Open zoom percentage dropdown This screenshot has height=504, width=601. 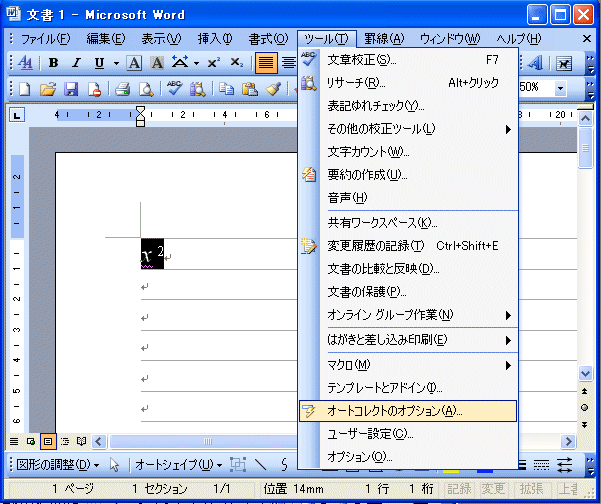pyautogui.click(x=560, y=89)
